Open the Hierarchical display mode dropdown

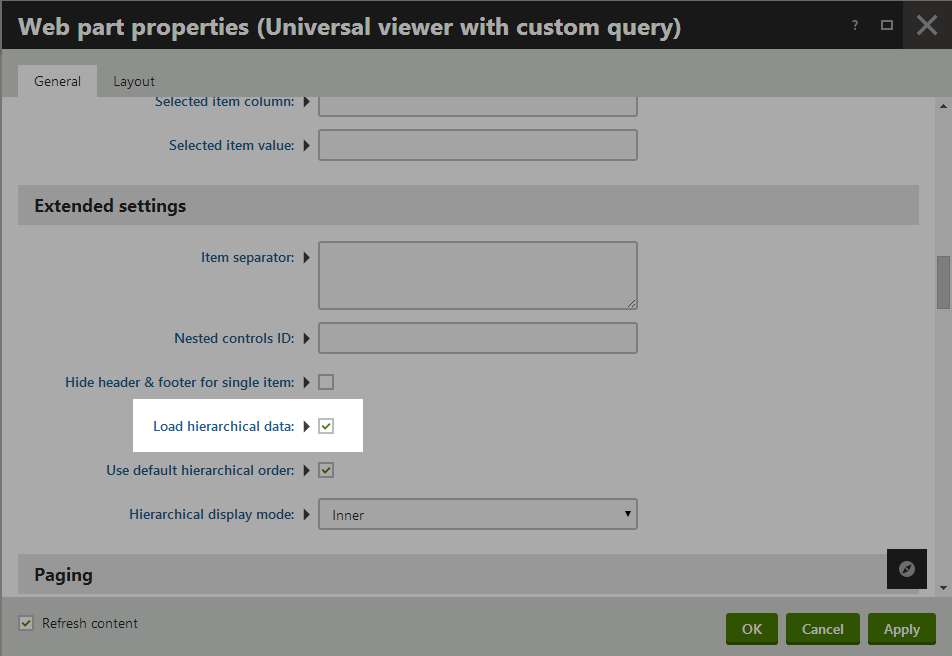[478, 514]
